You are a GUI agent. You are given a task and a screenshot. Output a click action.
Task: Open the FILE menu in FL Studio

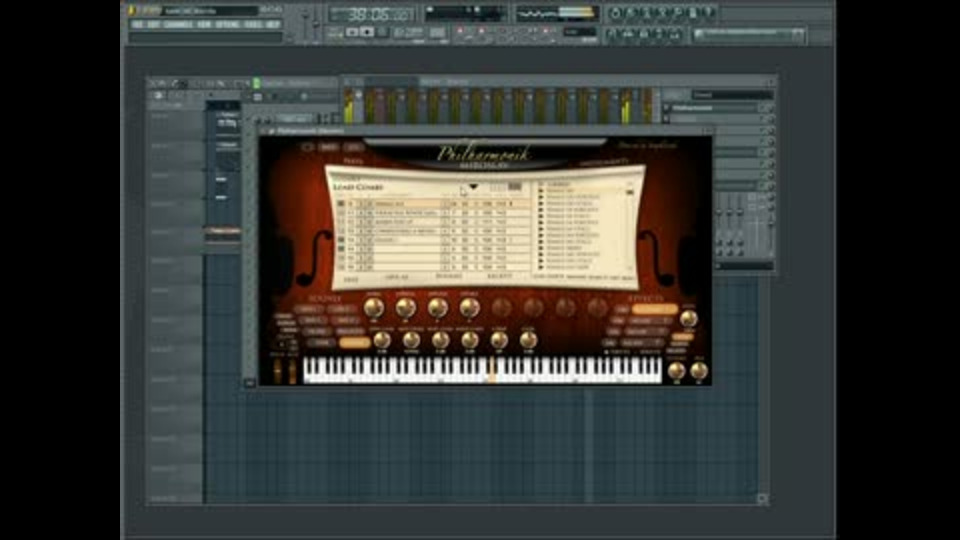137,24
